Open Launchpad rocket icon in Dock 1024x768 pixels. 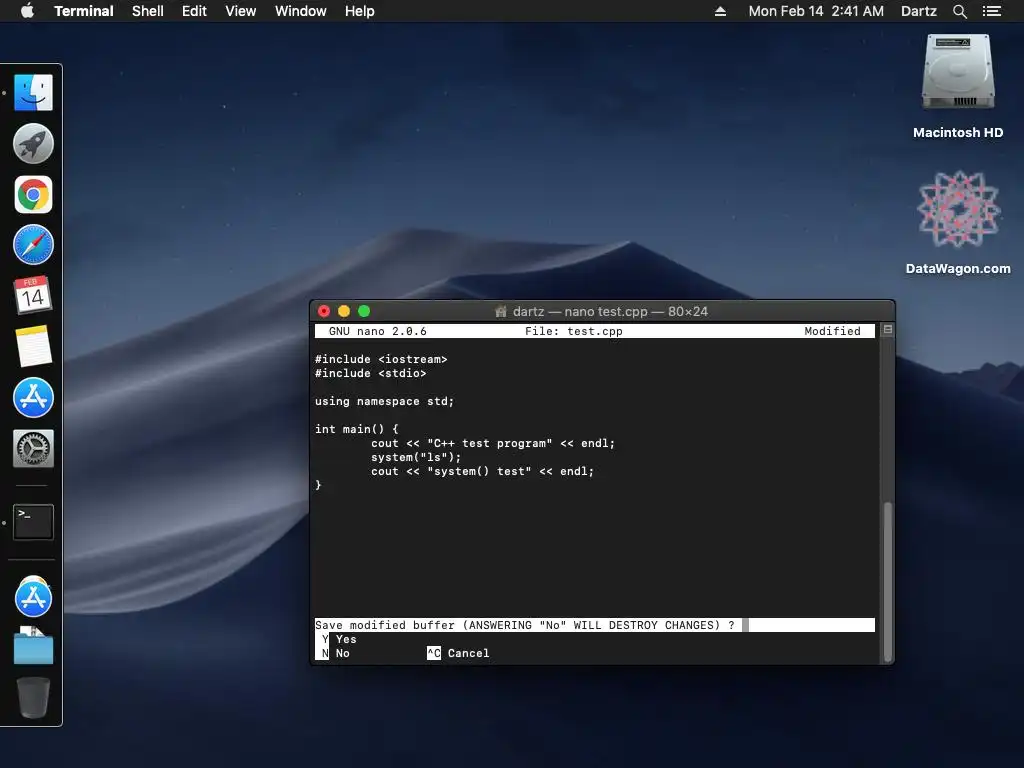[33, 143]
